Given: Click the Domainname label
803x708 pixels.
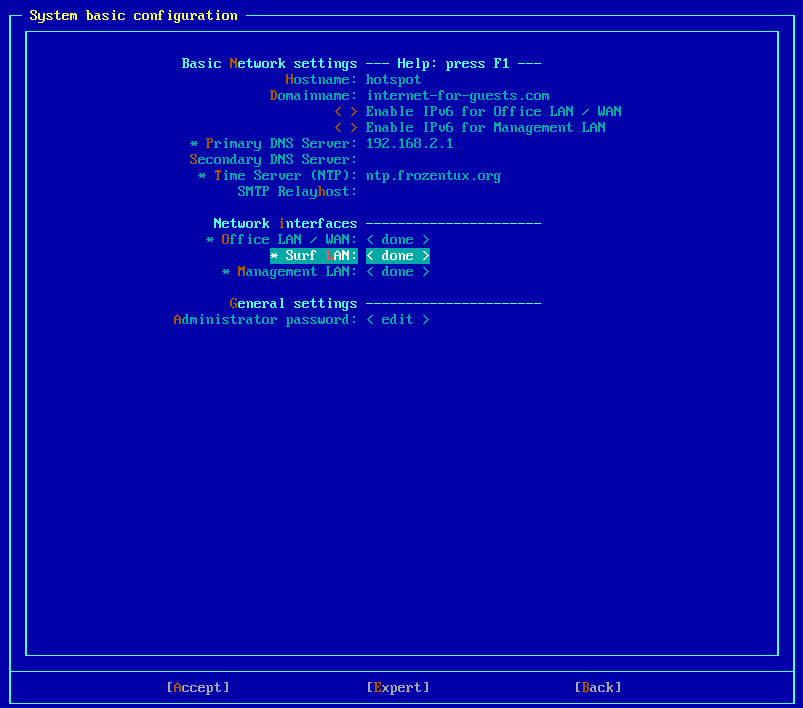Looking at the screenshot, I should tap(313, 96).
